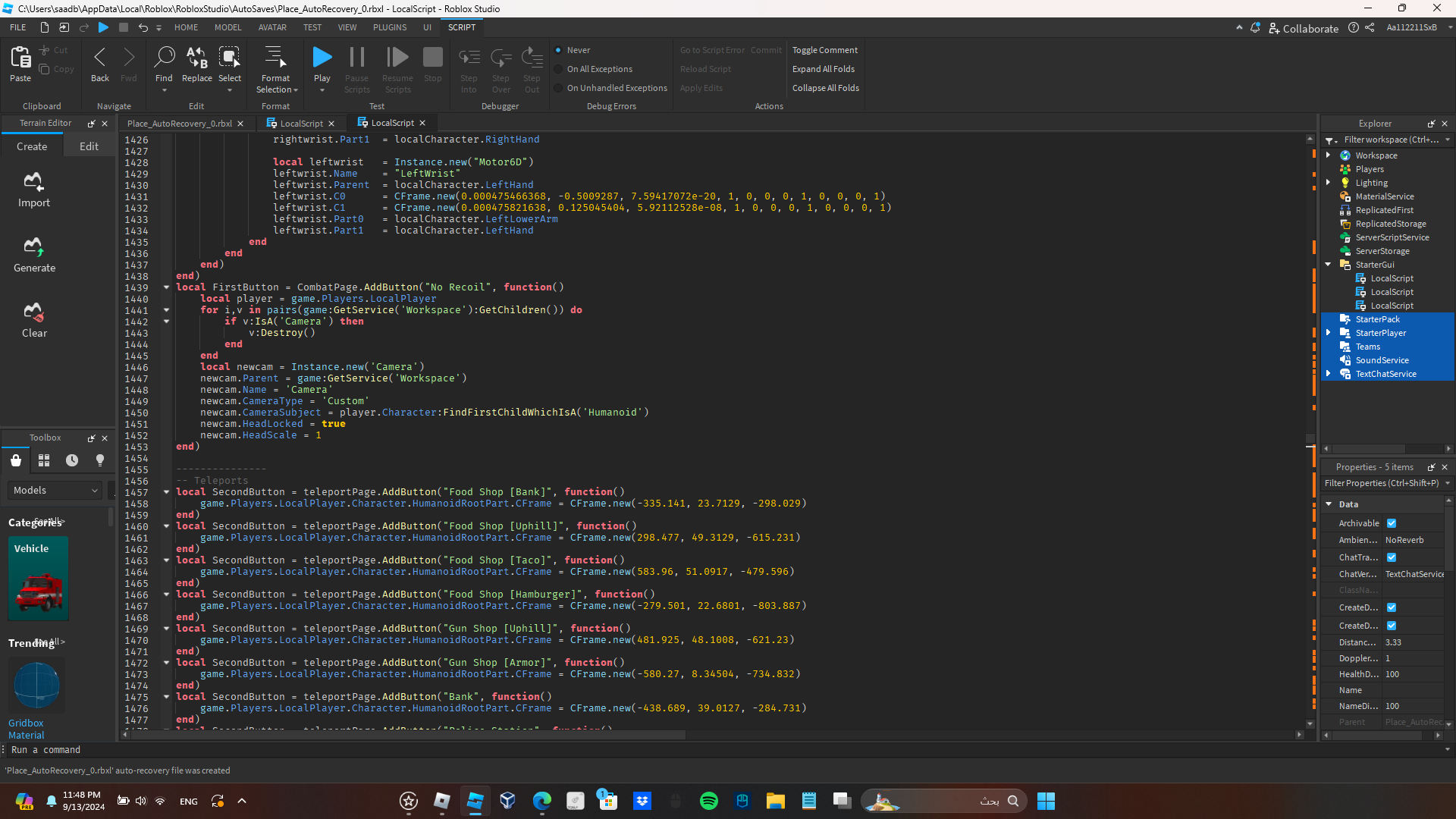
Task: Start the Play test
Action: pyautogui.click(x=322, y=57)
